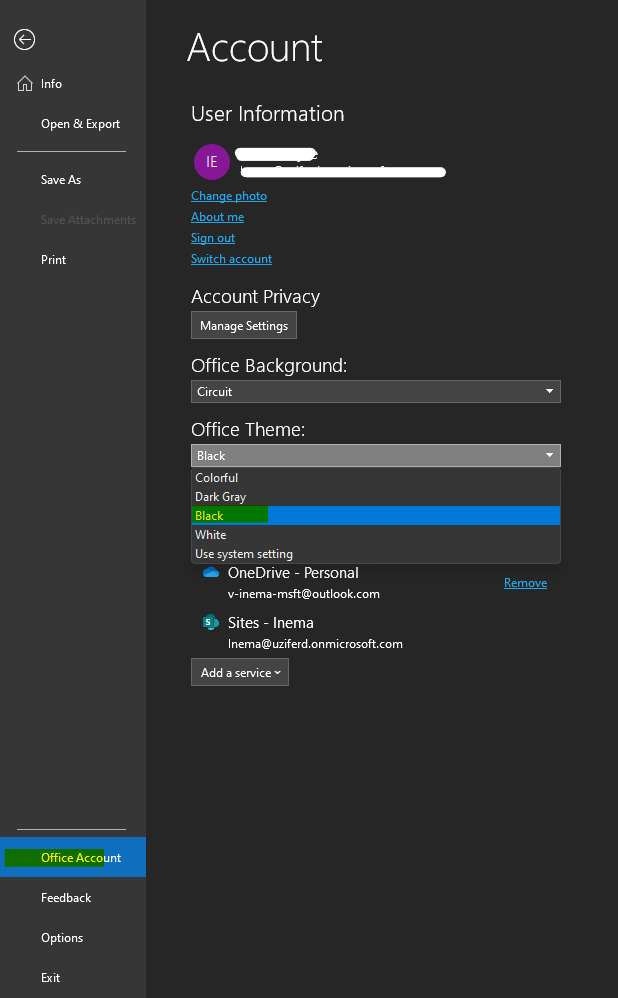
Task: Click the back arrow icon
Action: coord(24,39)
